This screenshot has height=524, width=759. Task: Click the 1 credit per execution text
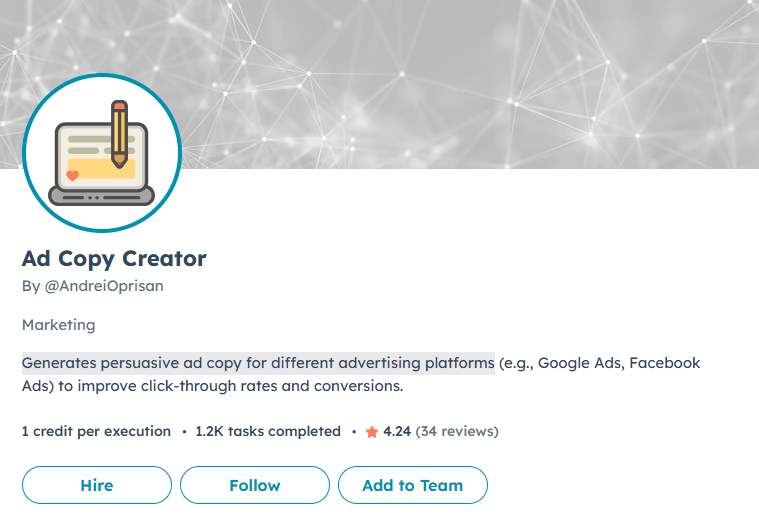[96, 431]
